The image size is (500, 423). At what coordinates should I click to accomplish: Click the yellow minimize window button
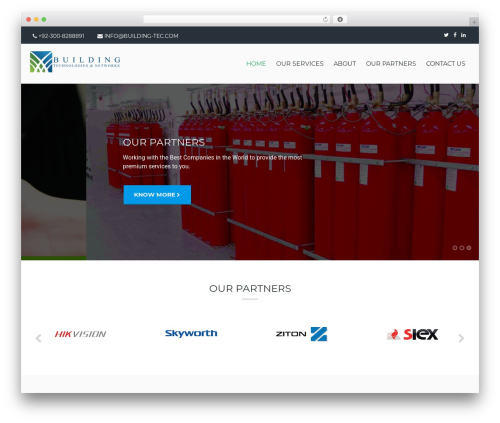36,19
